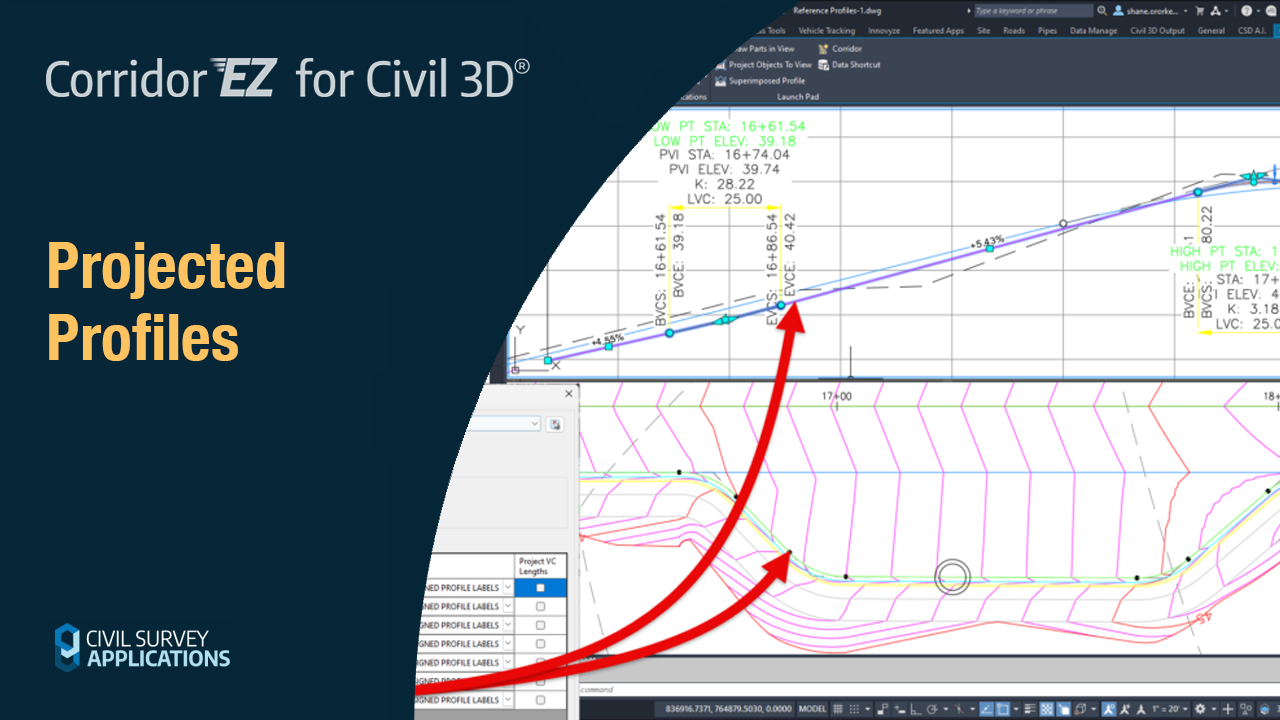Screen dimensions: 1280x720
Task: Toggle Isometric Drafting status icon
Action: (x=958, y=709)
